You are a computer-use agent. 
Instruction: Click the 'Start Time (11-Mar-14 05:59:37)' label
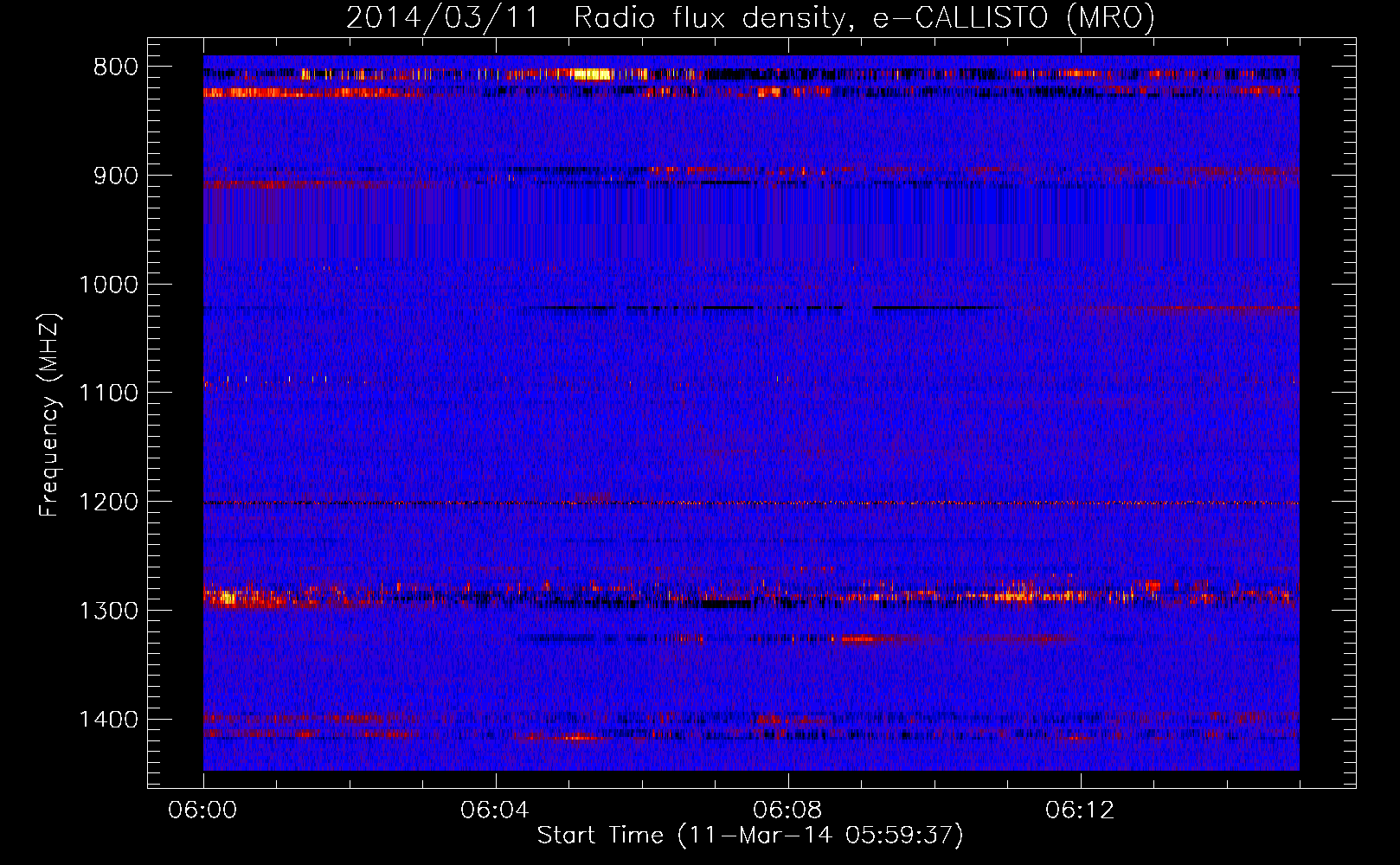(x=750, y=836)
